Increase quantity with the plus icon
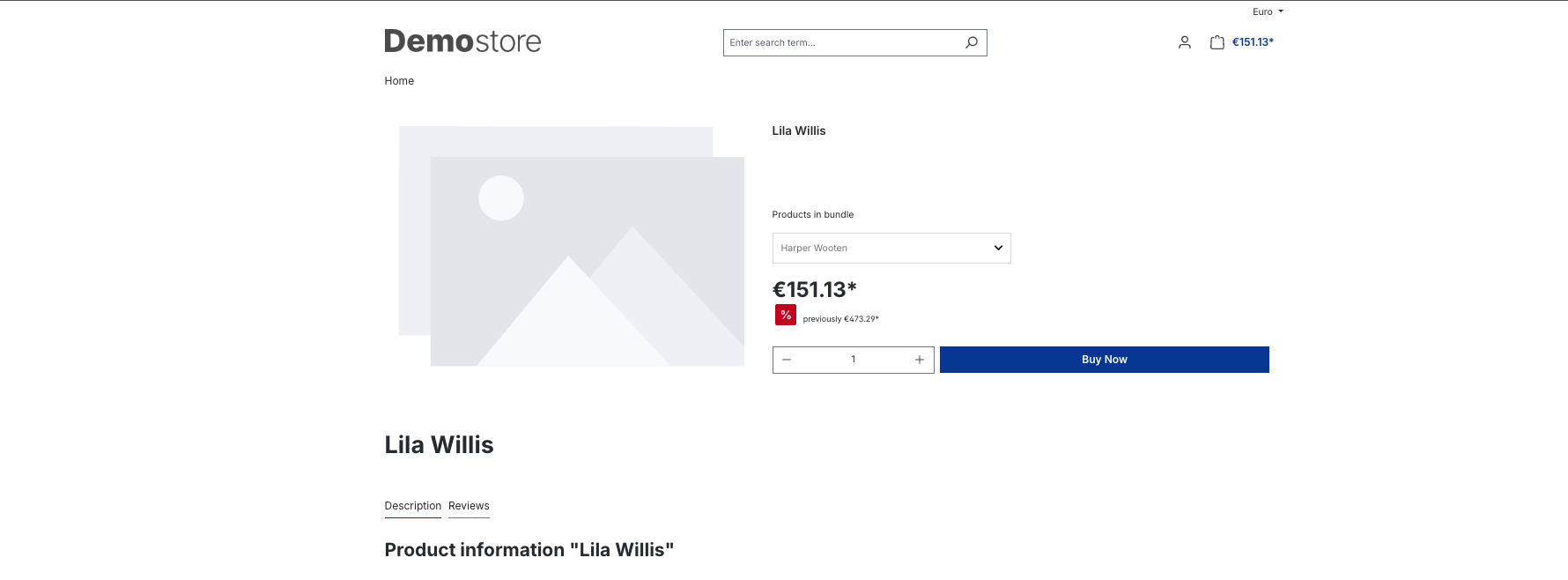Image resolution: width=1568 pixels, height=580 pixels. coord(919,360)
